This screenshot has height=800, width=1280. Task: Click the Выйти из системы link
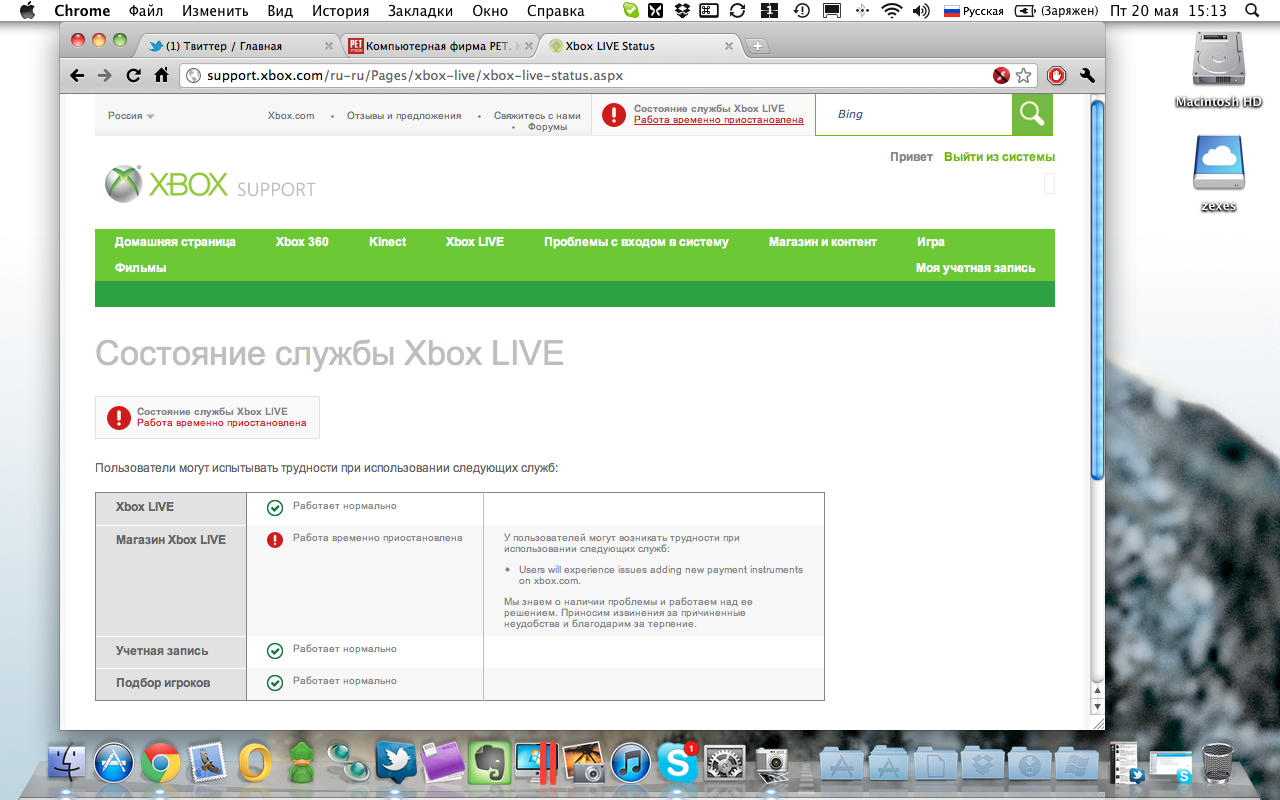point(999,157)
